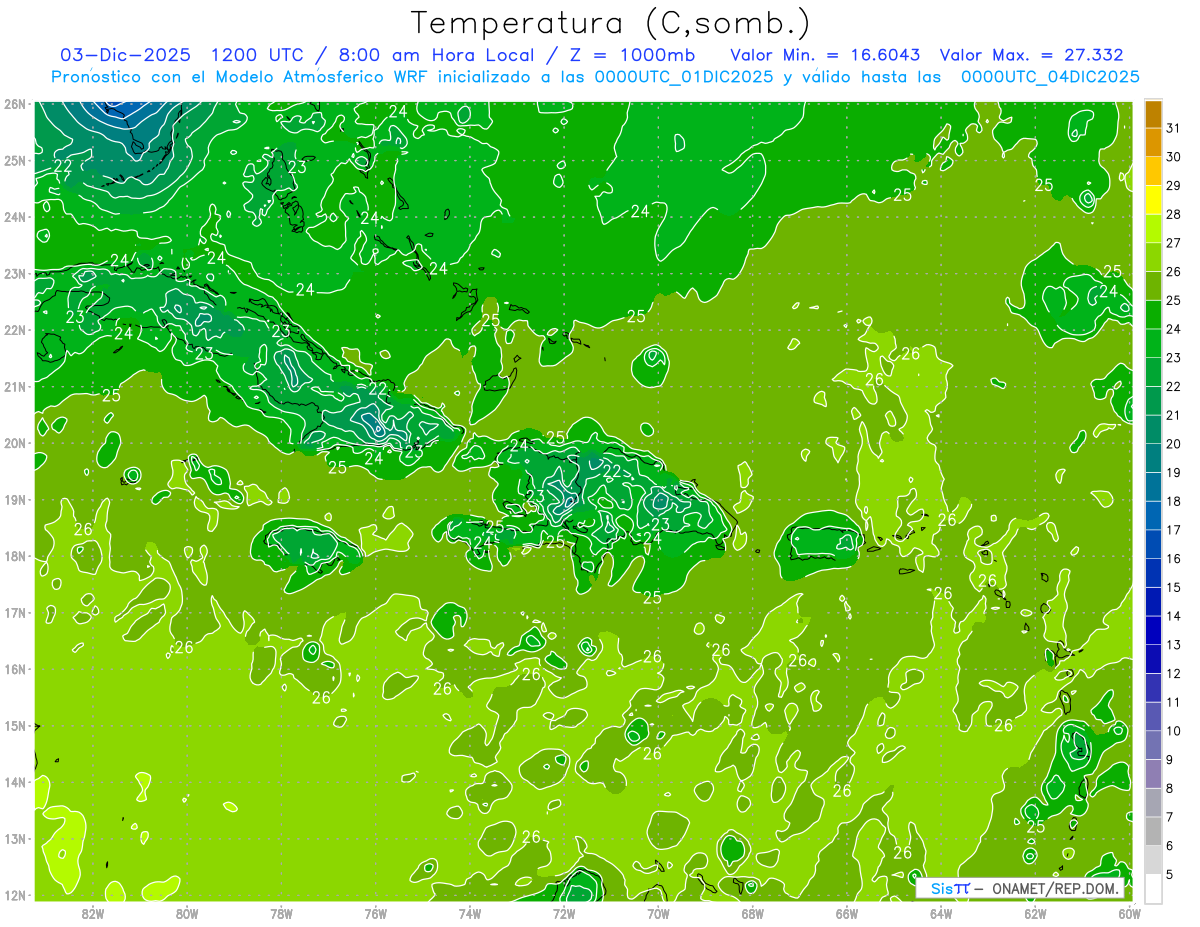Click the 26N latitude axis label
The width and height of the screenshot is (1200, 927).
click(14, 104)
